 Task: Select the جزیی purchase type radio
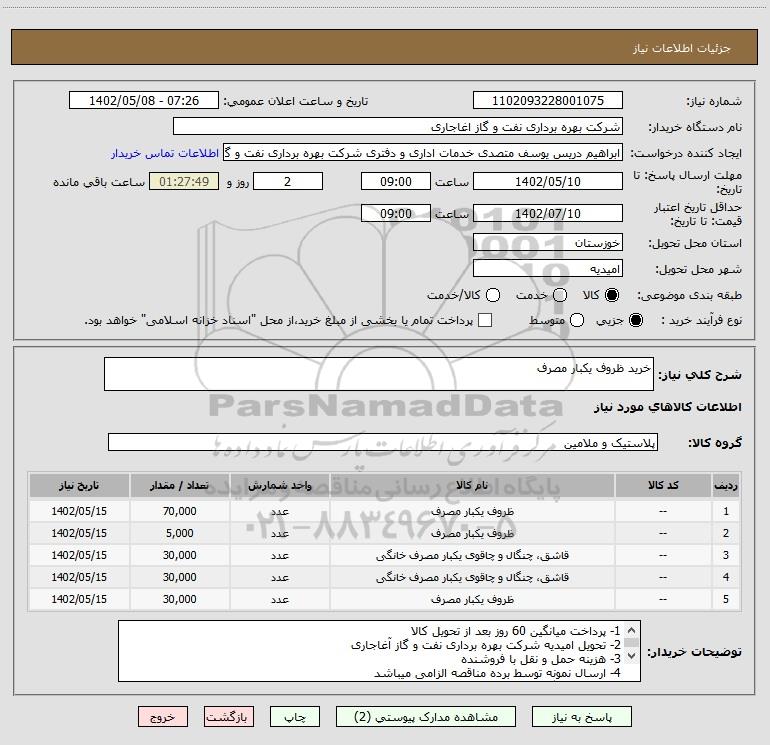[635, 320]
